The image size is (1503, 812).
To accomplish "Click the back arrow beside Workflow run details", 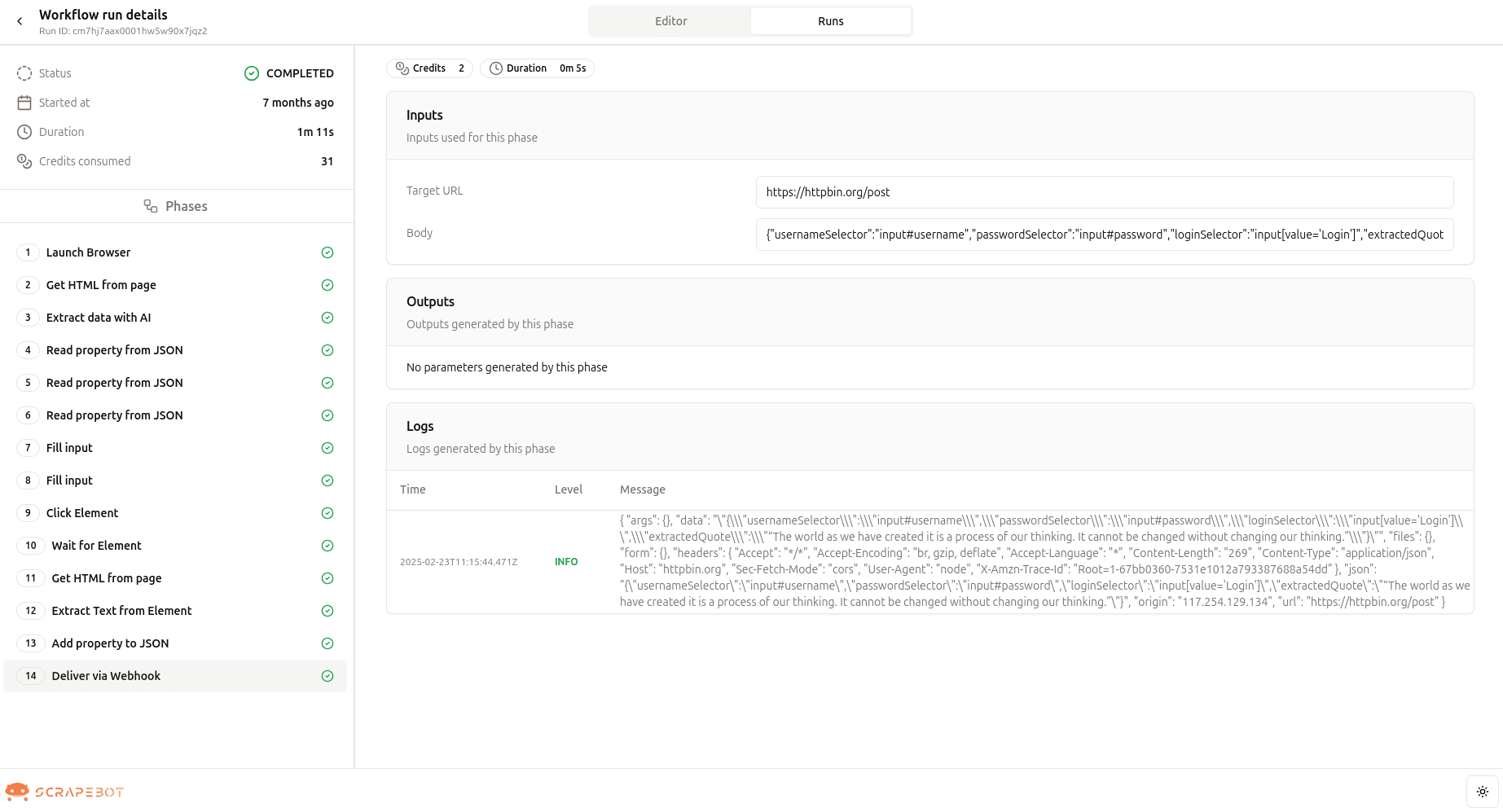I will coord(20,21).
